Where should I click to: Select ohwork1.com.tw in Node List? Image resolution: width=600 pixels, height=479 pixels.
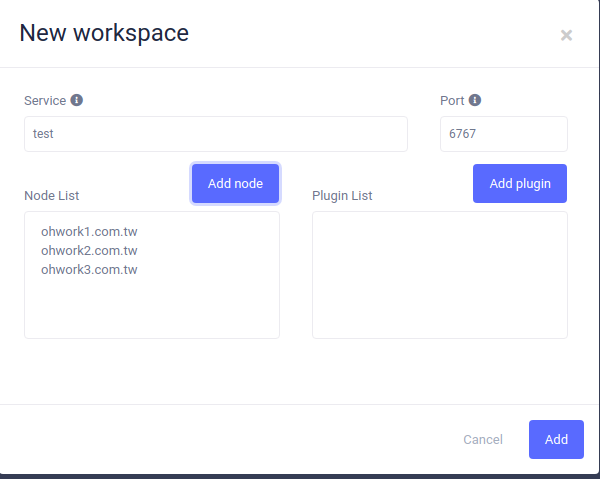tap(89, 231)
